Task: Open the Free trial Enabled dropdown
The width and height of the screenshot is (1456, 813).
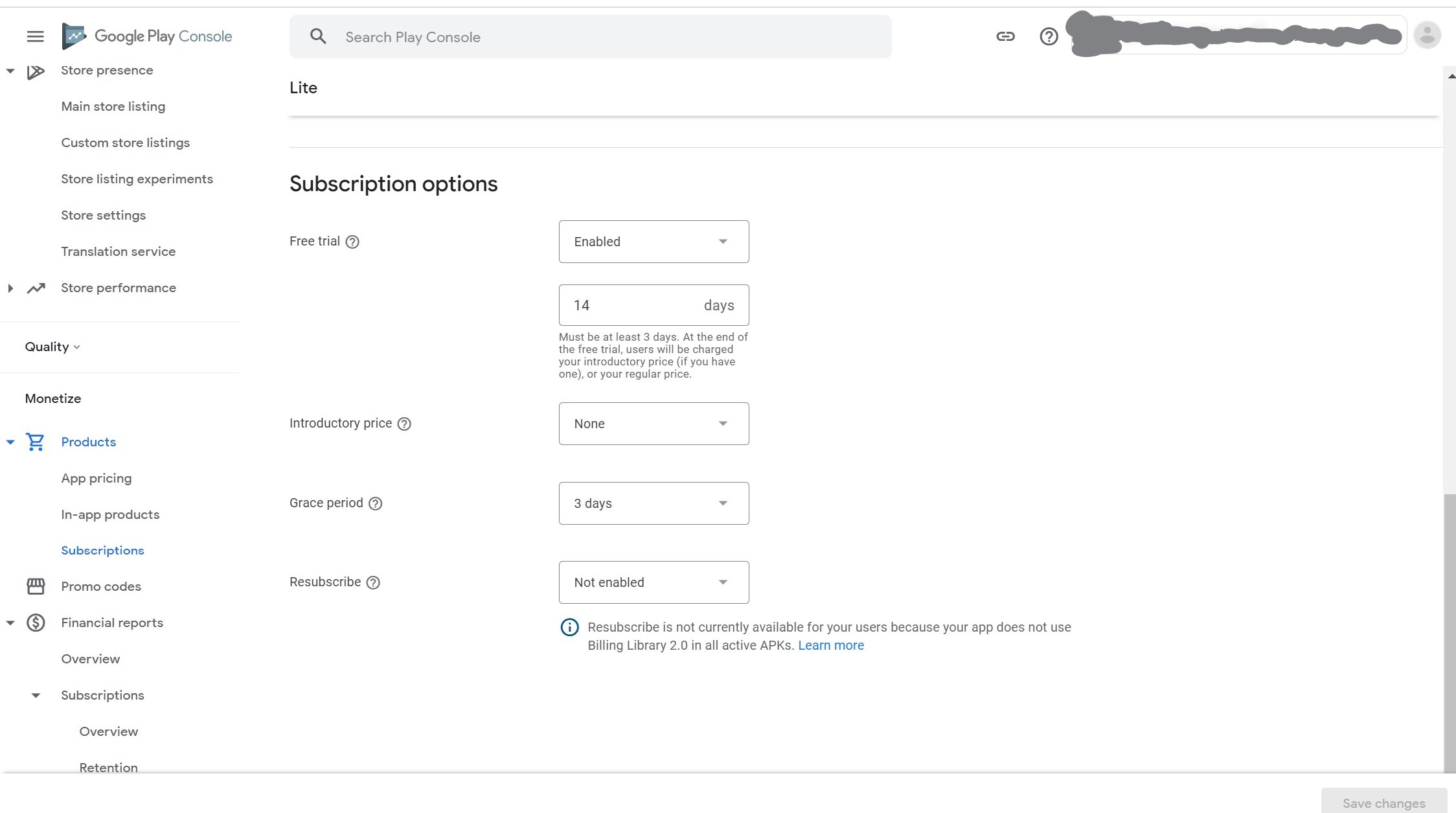Action: [654, 241]
